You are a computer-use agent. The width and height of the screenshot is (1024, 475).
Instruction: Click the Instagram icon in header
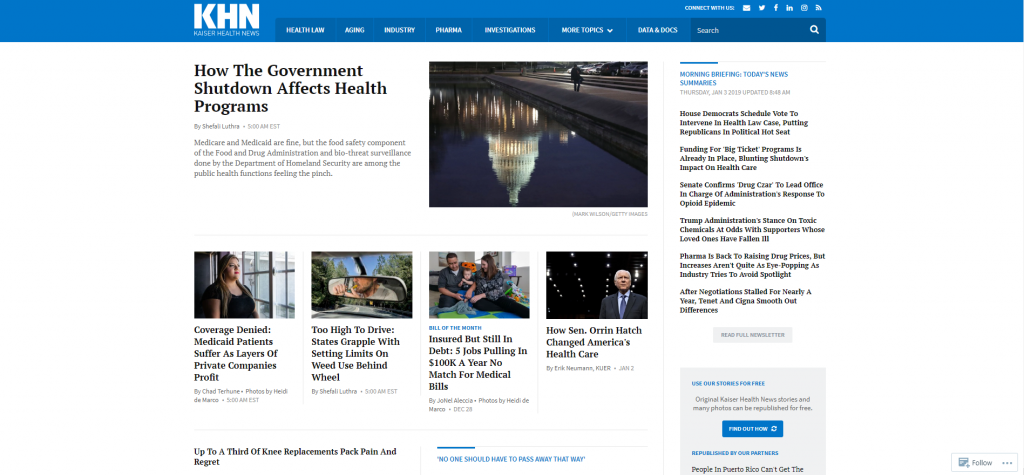[x=804, y=7]
